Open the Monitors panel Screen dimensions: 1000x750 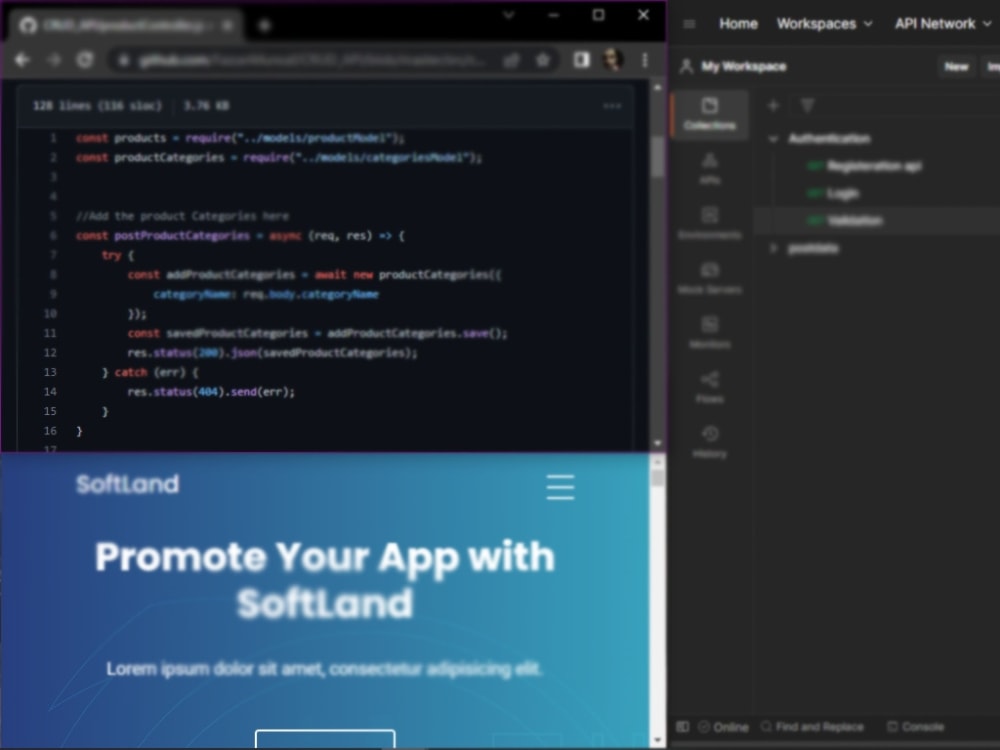[710, 330]
